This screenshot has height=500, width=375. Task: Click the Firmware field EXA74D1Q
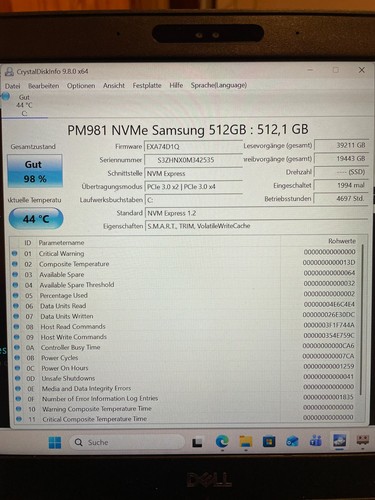pyautogui.click(x=194, y=147)
